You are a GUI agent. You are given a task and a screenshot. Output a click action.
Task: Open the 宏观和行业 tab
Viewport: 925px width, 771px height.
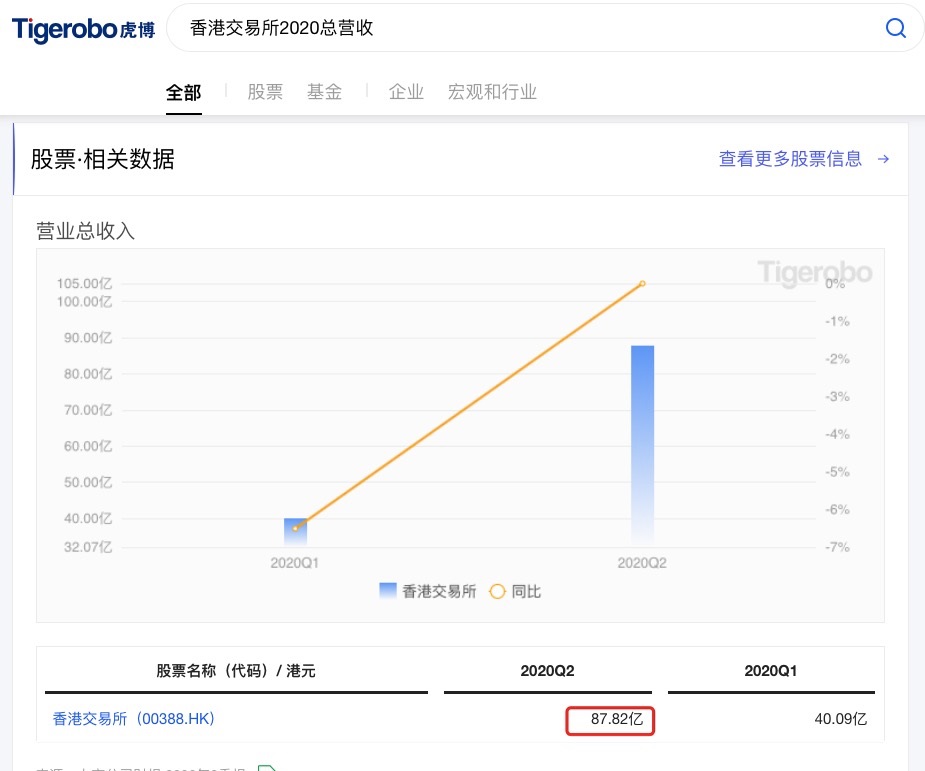click(492, 92)
